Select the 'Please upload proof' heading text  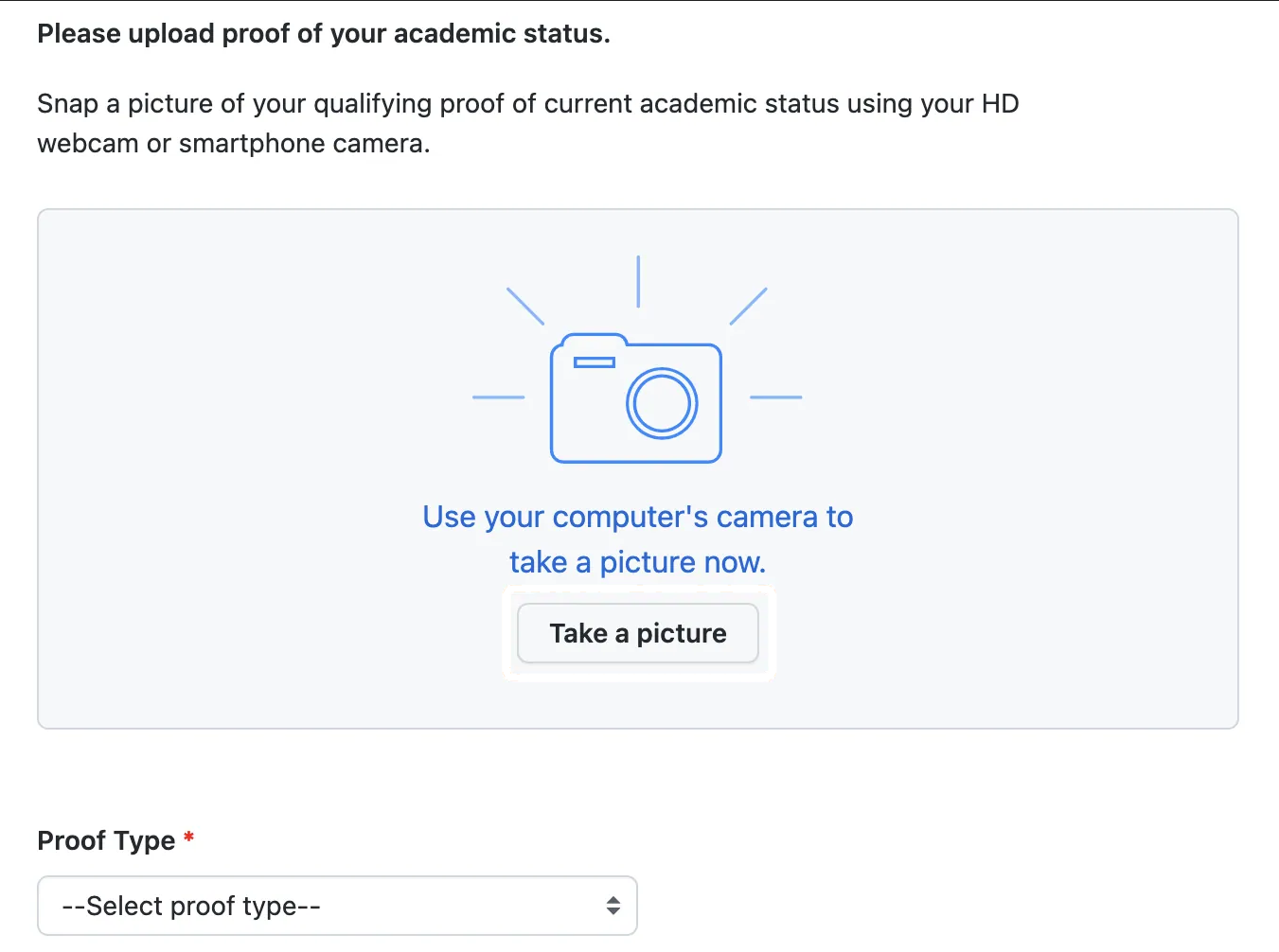point(324,33)
